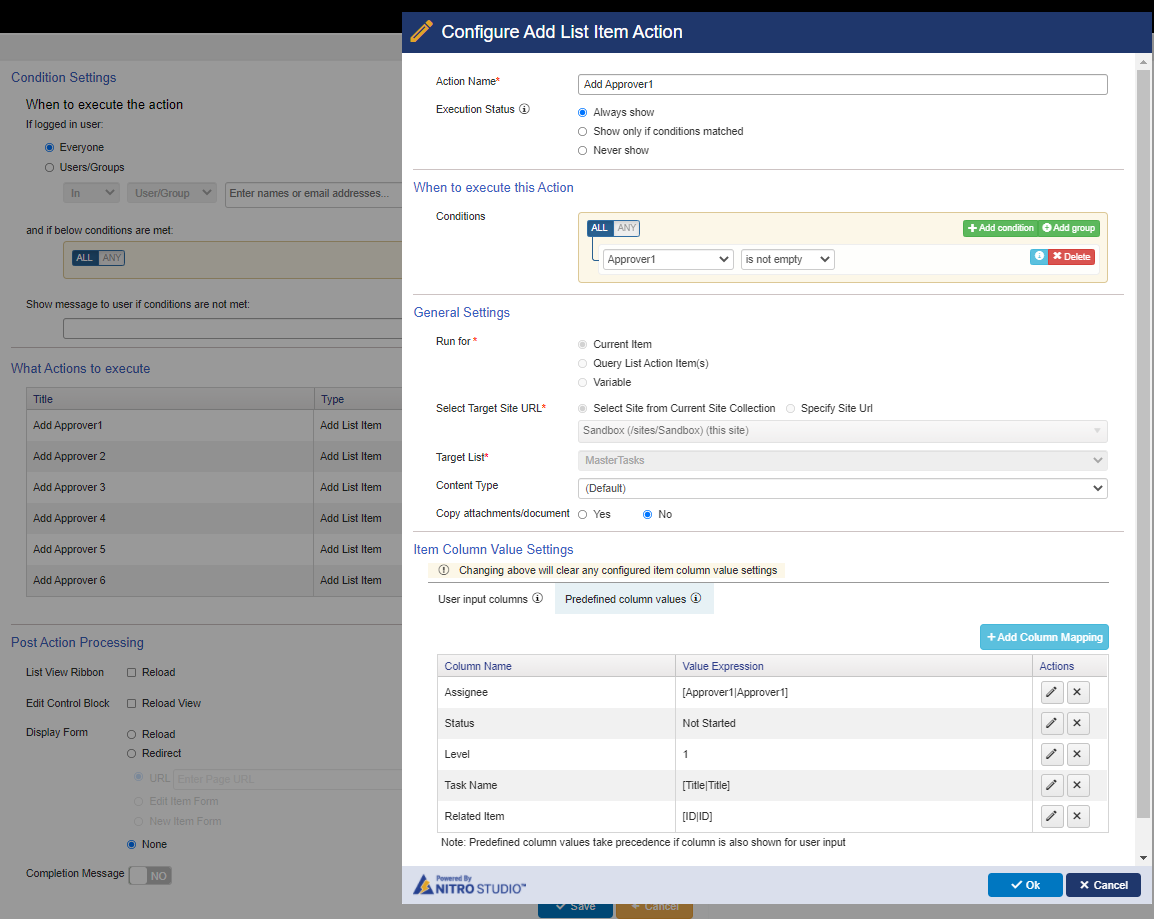Click the Nitro Studio logo
The height and width of the screenshot is (919, 1154).
tap(470, 884)
